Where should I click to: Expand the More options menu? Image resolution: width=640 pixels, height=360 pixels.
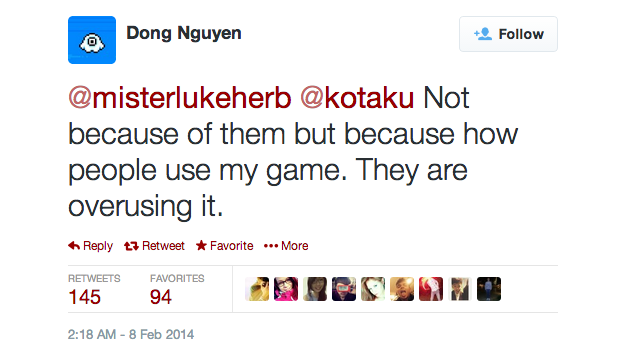pos(286,246)
